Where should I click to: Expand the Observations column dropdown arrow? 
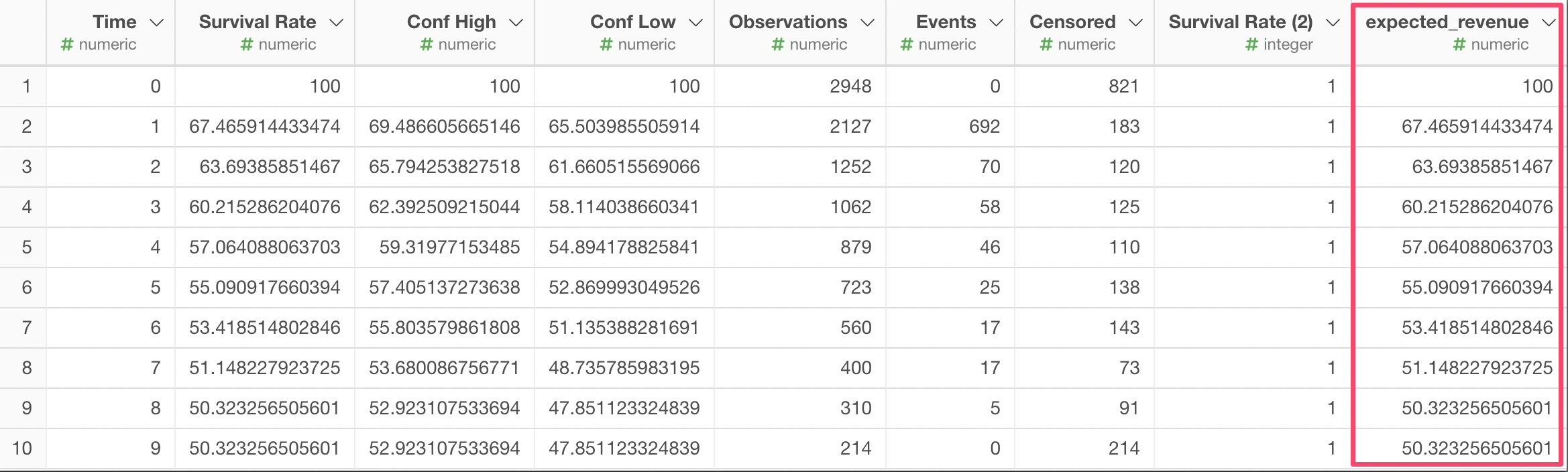point(868,23)
